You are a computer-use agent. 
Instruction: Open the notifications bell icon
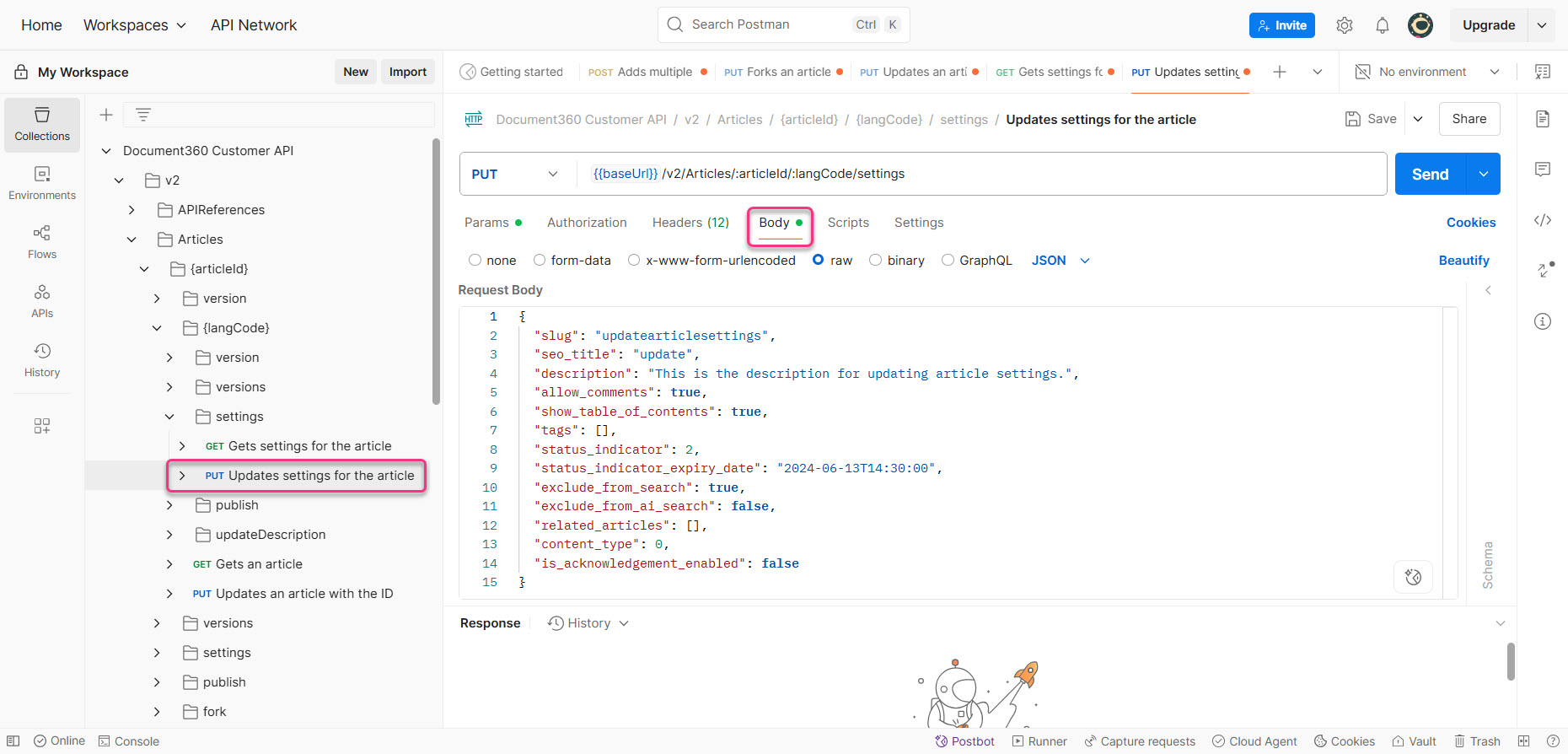tap(1383, 25)
